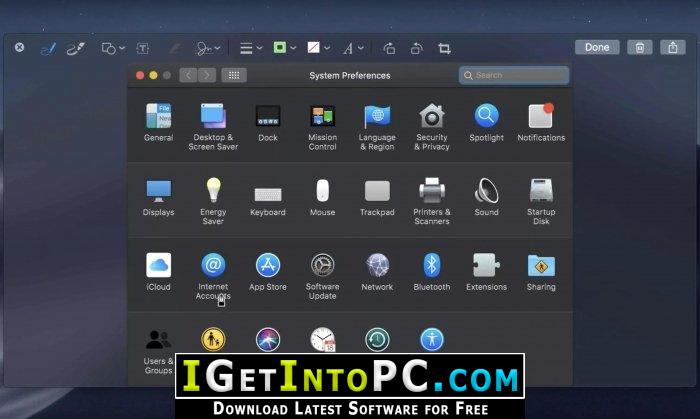Image resolution: width=700 pixels, height=419 pixels.
Task: Open Parental Controls preferences
Action: [x=213, y=339]
